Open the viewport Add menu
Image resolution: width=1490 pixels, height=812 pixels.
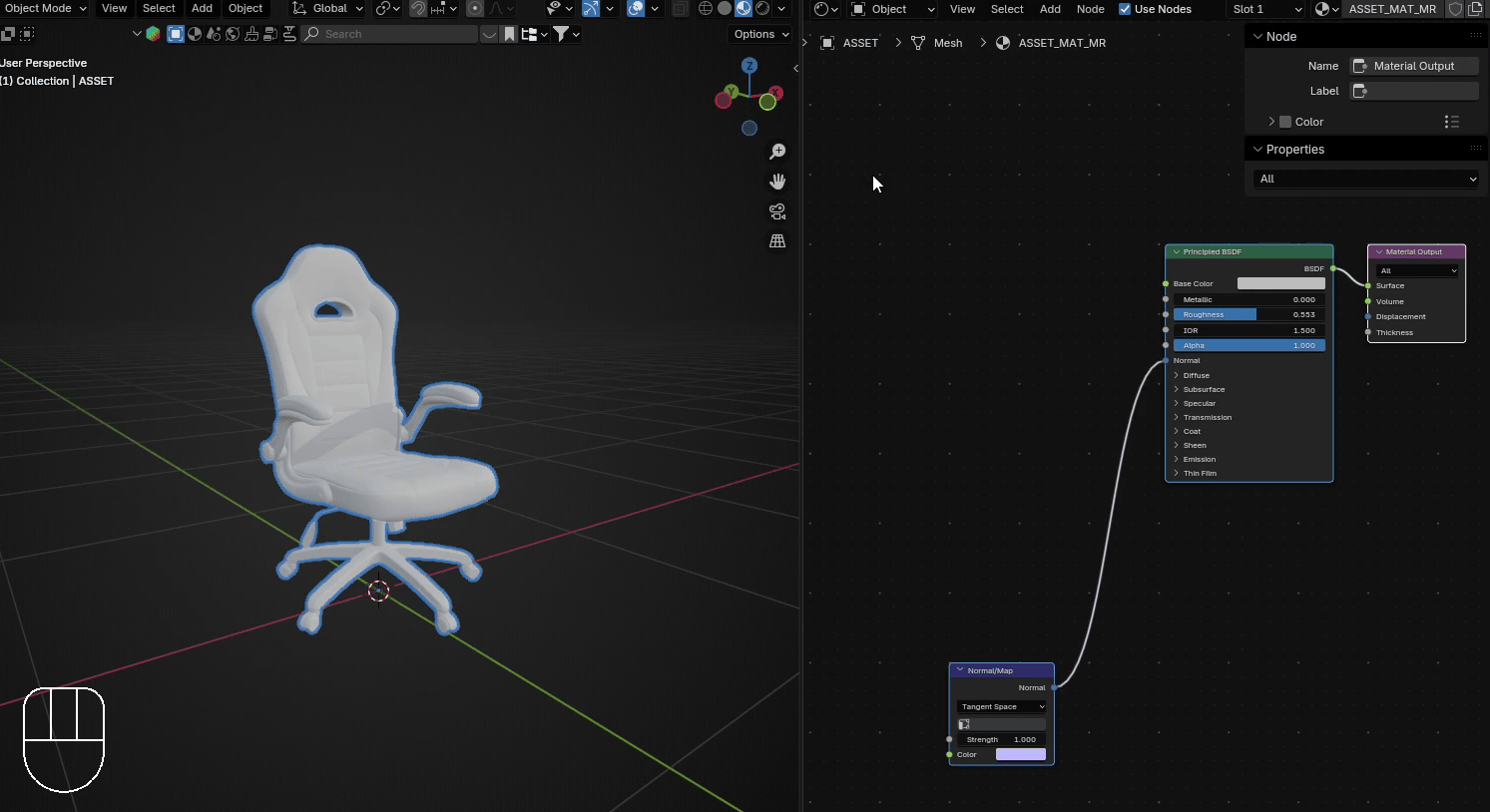(202, 9)
